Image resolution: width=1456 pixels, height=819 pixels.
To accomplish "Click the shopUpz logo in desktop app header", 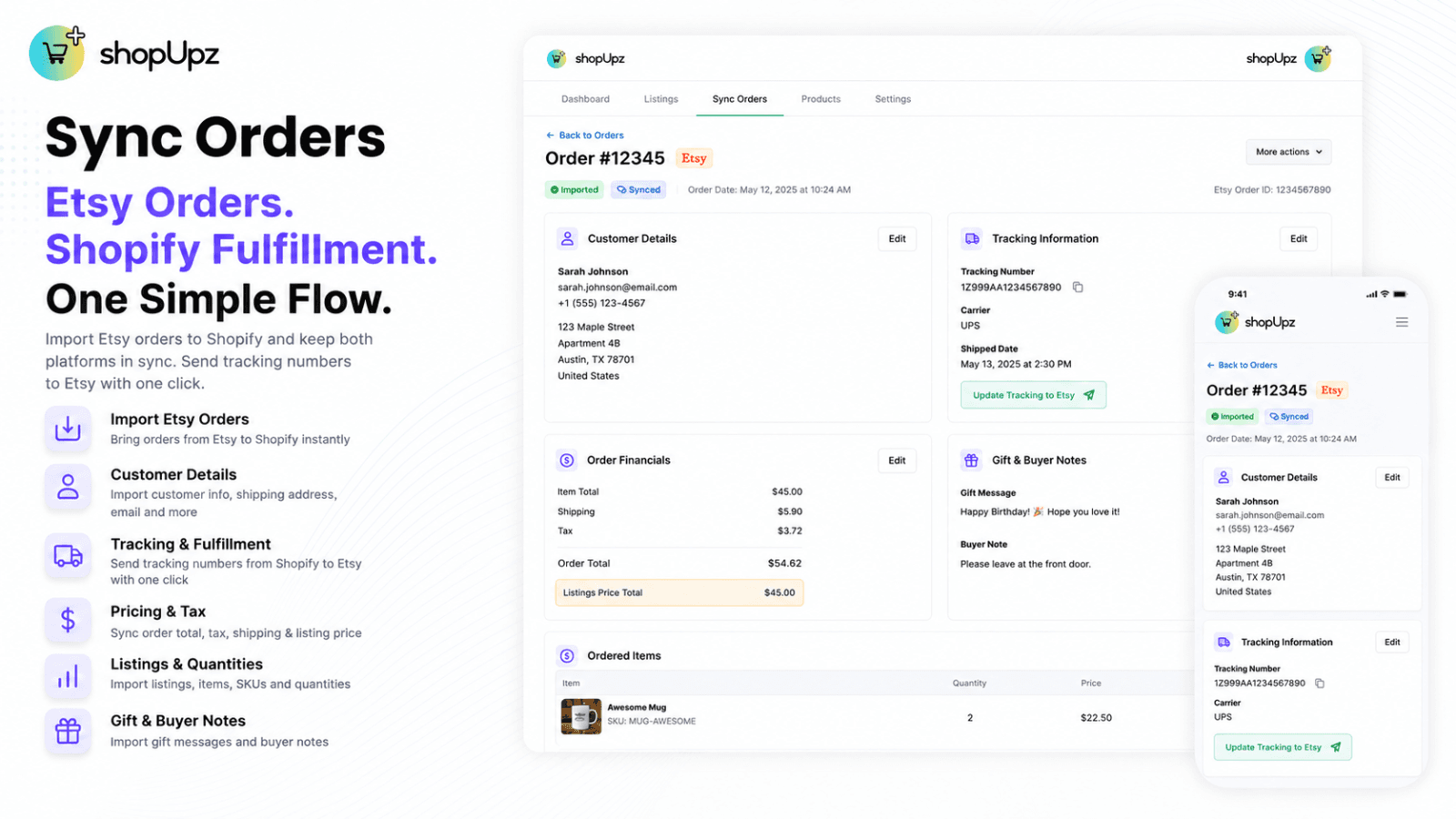I will pos(585,58).
